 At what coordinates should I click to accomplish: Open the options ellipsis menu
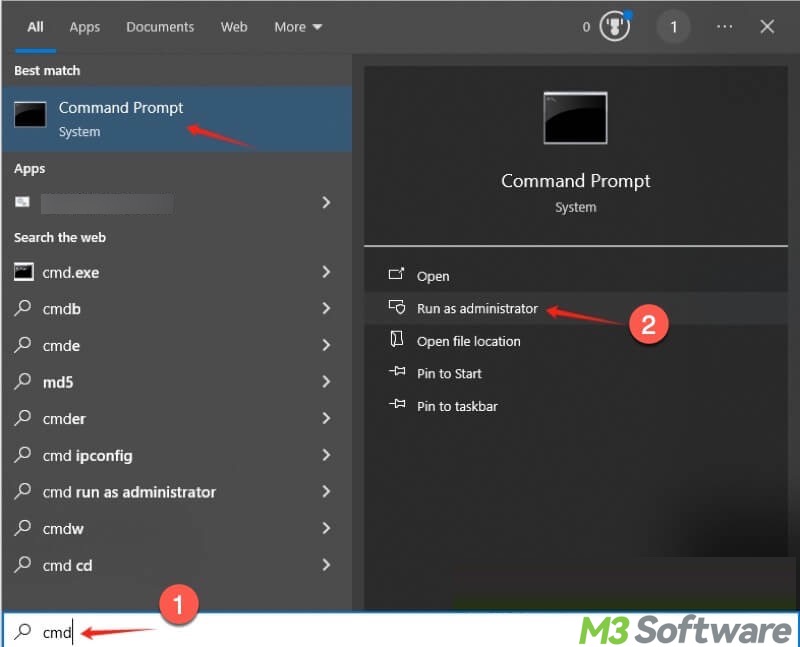coord(726,27)
